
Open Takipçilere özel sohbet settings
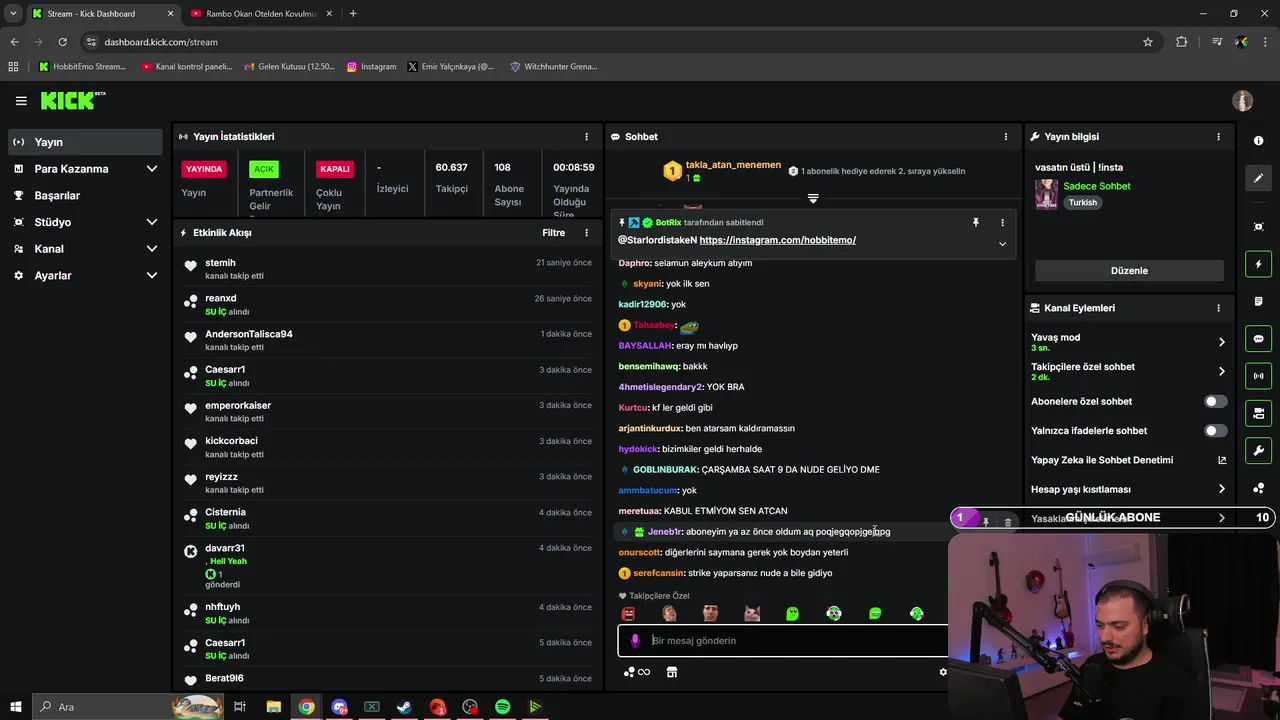pos(1128,371)
